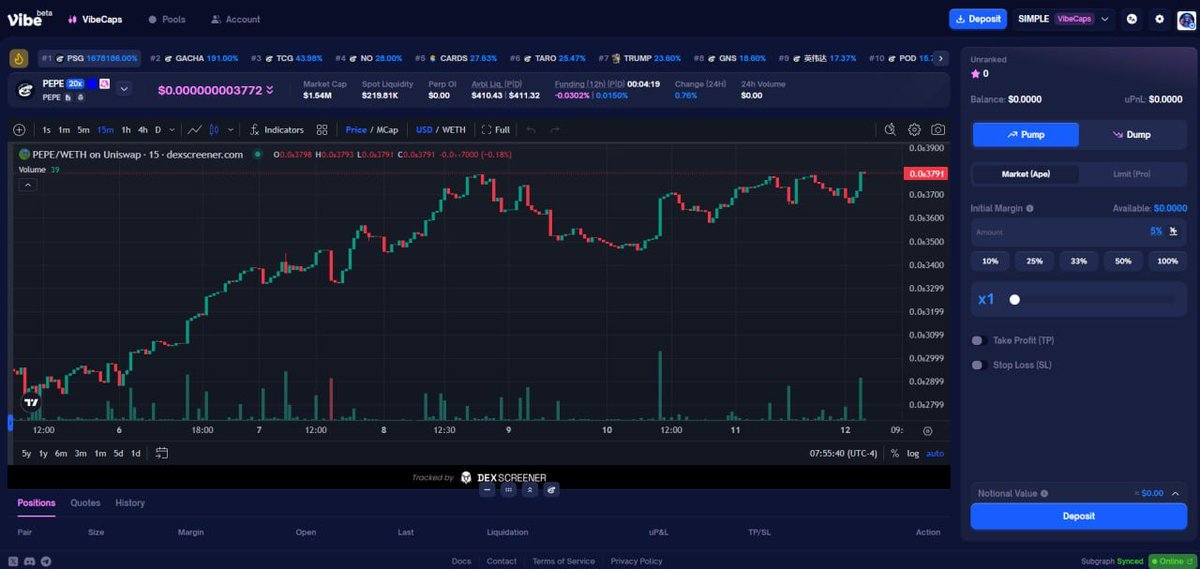
Task: Collapse the Volume indicator legend
Action: click(x=27, y=185)
